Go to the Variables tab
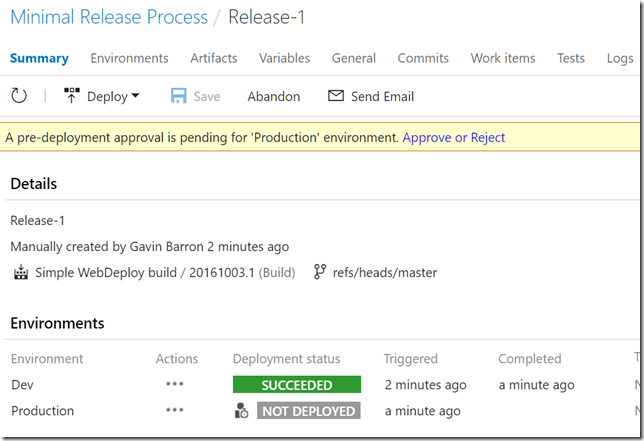Viewport: 644px width, 441px height. point(284,58)
